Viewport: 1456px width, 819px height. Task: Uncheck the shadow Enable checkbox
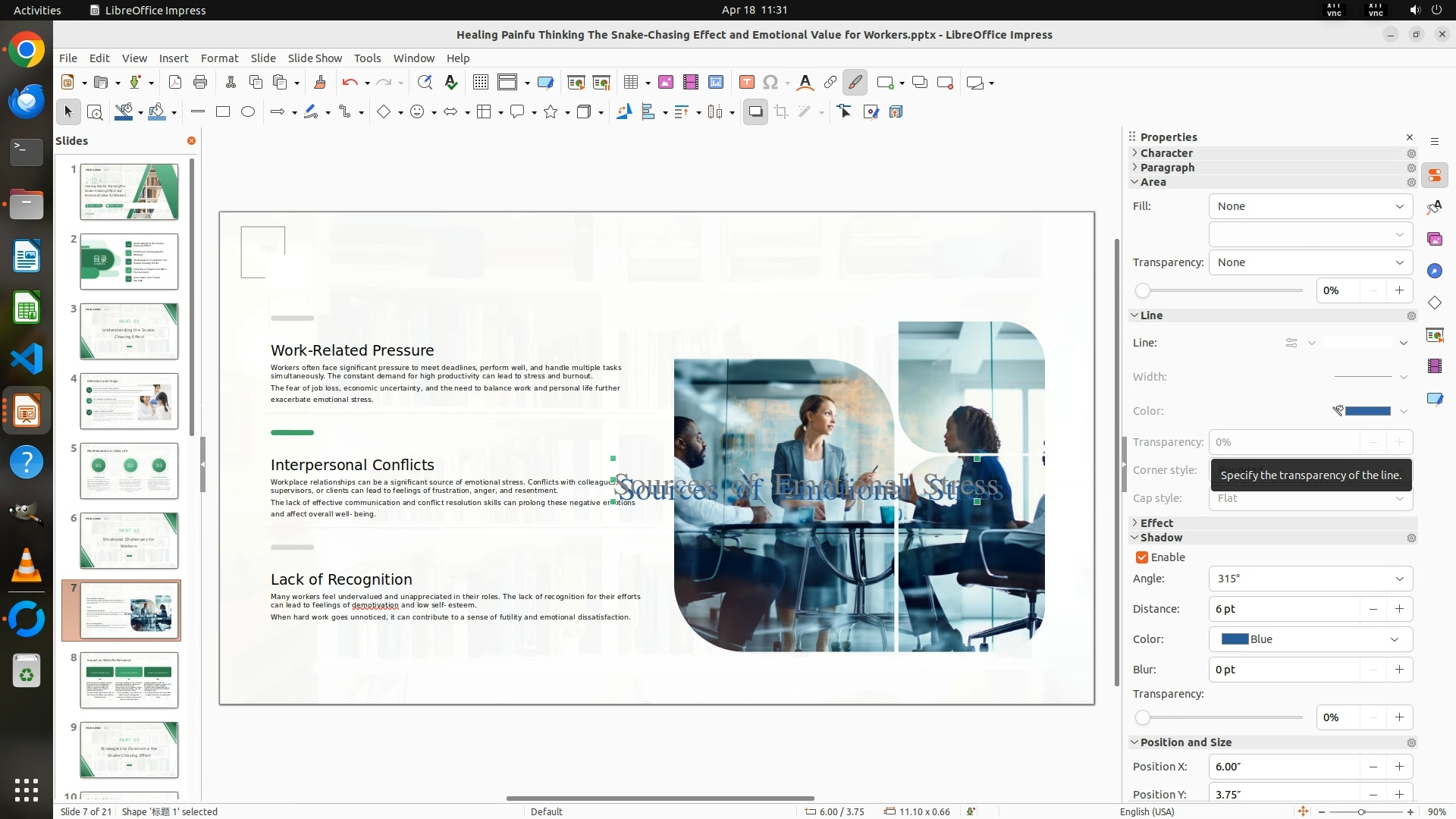click(1142, 557)
